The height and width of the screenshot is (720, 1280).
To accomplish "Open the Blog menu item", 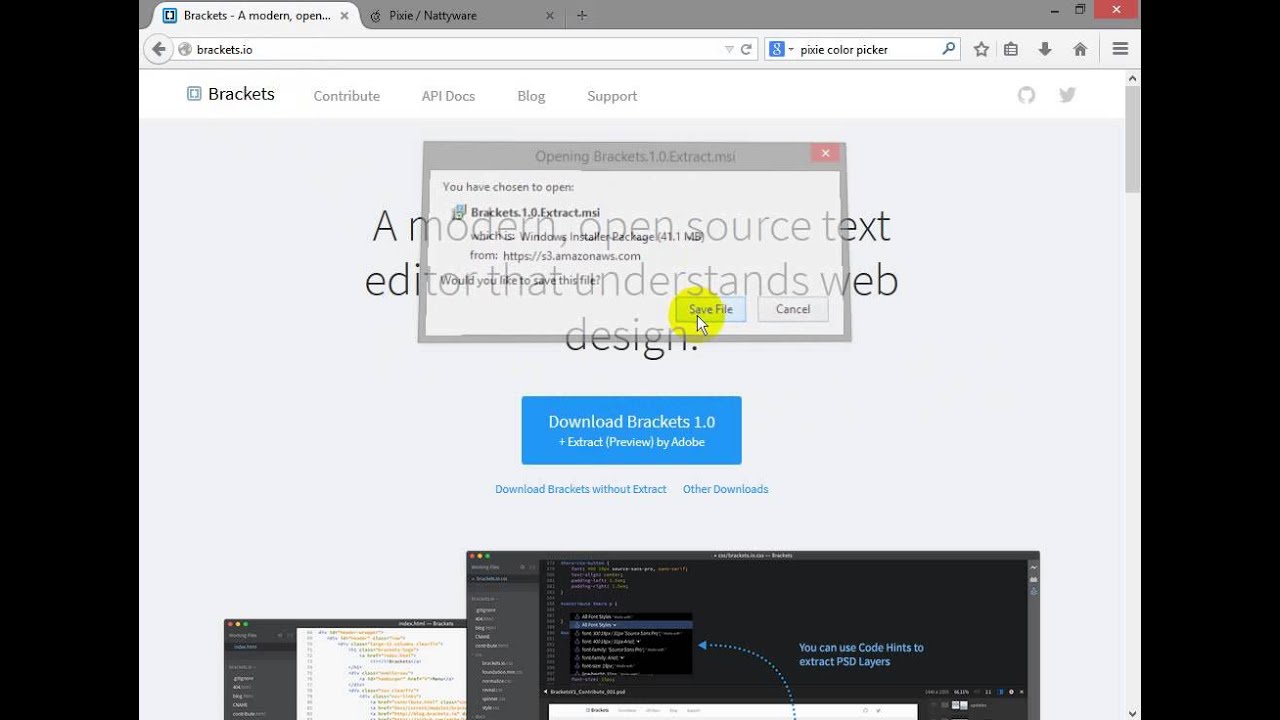I will 531,96.
